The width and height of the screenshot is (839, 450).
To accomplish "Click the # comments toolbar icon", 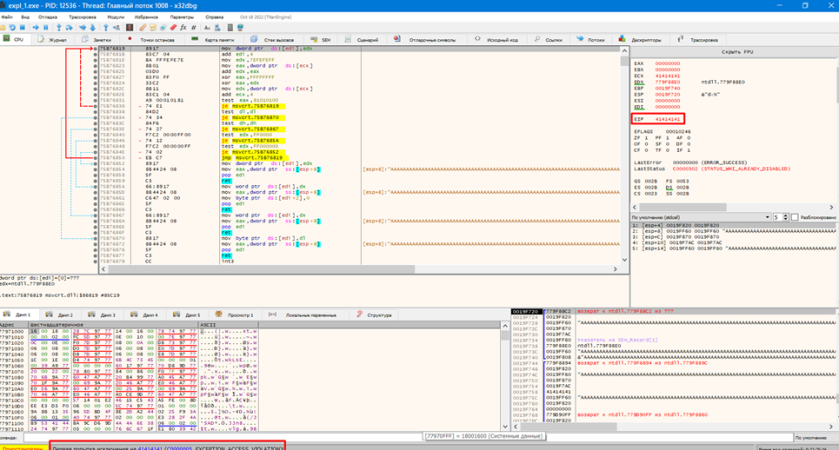I will coord(193,27).
